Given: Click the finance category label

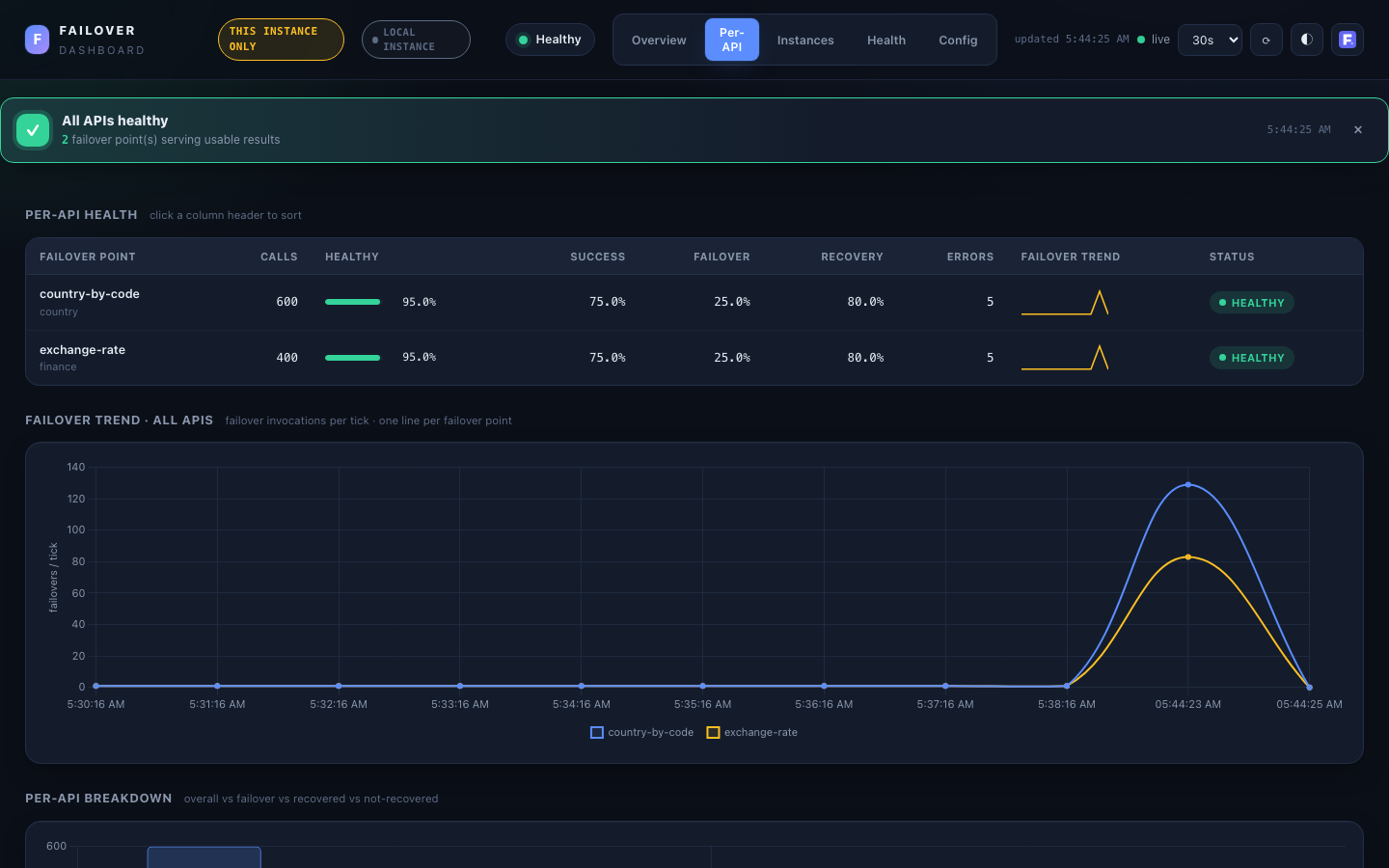Looking at the screenshot, I should tap(58, 367).
